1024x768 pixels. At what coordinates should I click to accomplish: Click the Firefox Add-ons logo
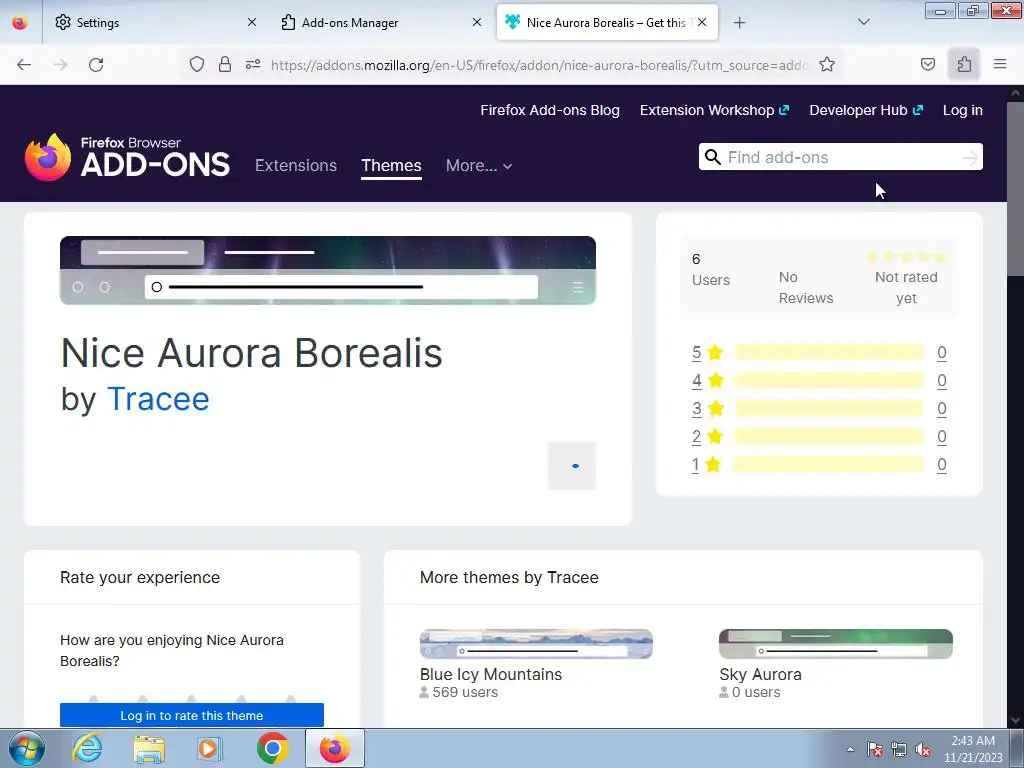click(127, 157)
